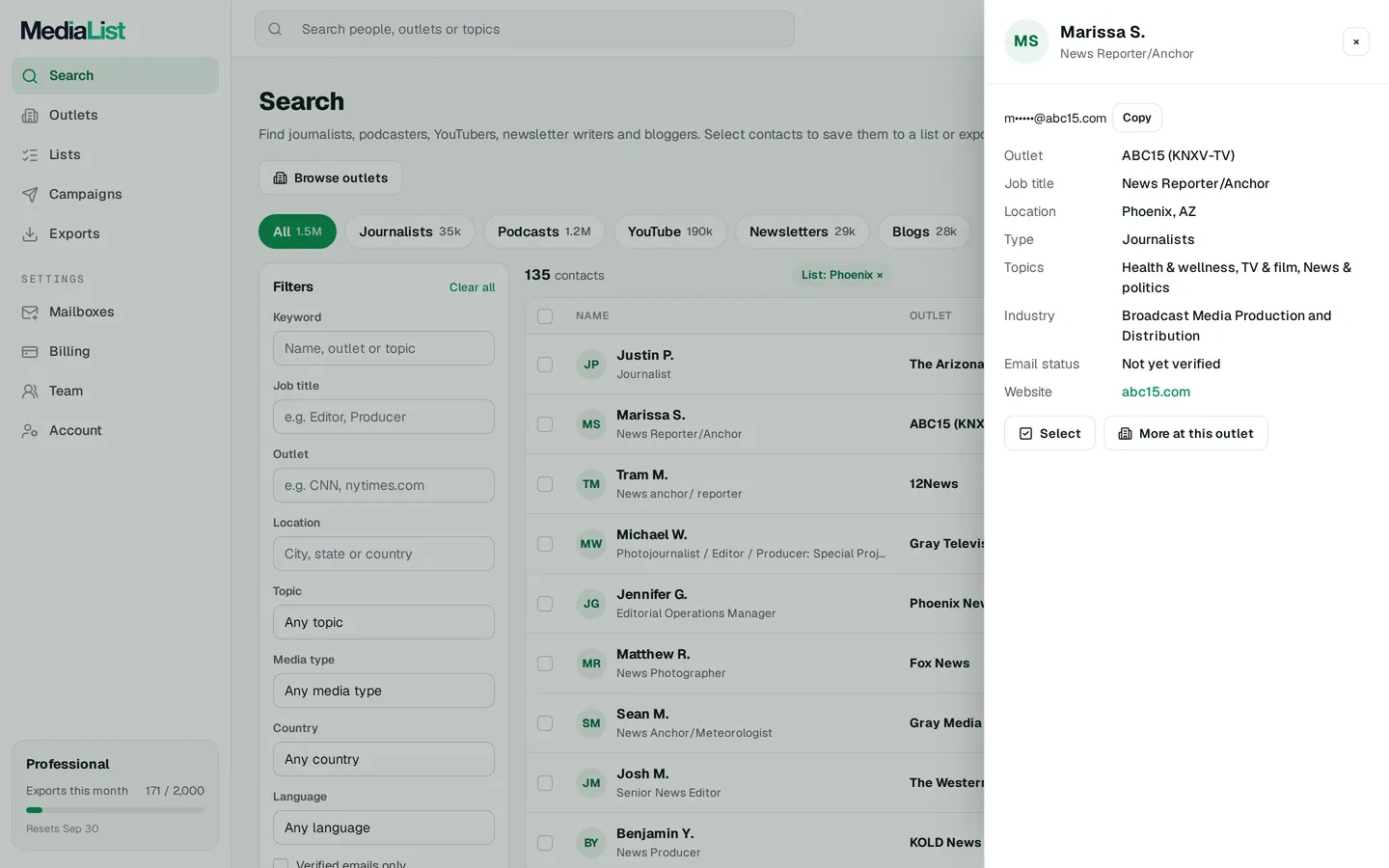
Task: Click MR avatar for Matthew R.
Action: click(591, 664)
